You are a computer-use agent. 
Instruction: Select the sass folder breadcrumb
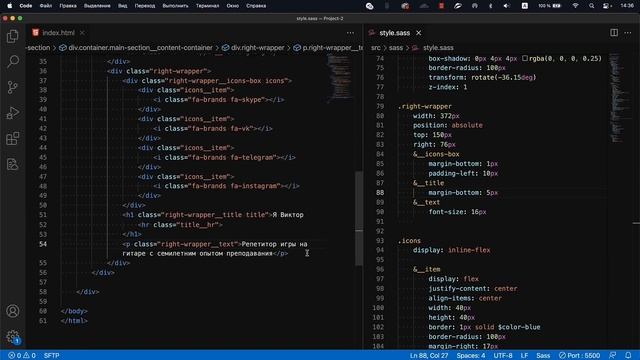[396, 48]
